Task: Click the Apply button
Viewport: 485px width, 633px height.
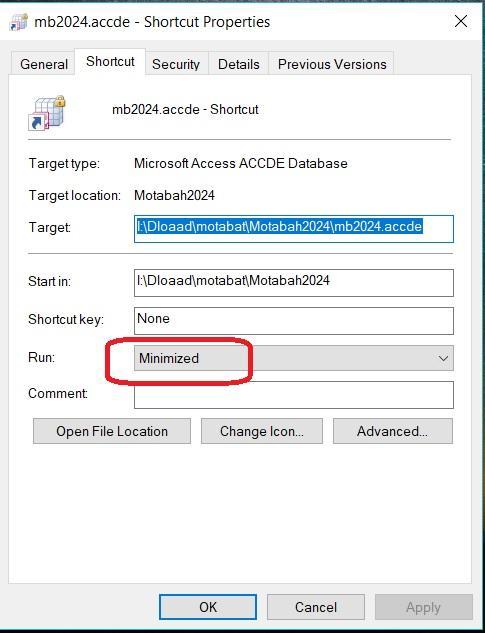Action: pos(423,607)
